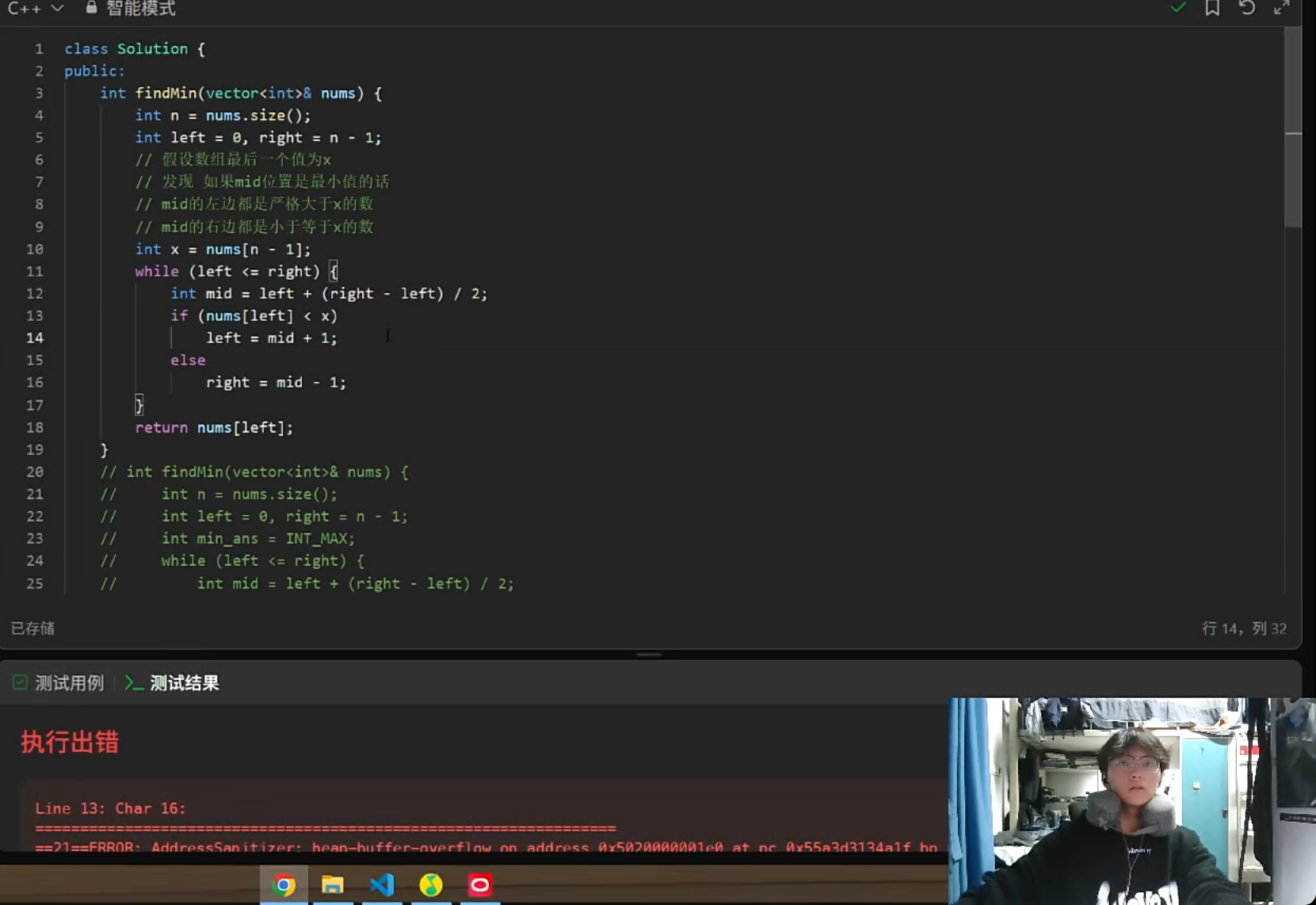Click the AddressSanitizer heap-buffer-overflow error line
Screen dimensions: 1316x905
click(486, 846)
